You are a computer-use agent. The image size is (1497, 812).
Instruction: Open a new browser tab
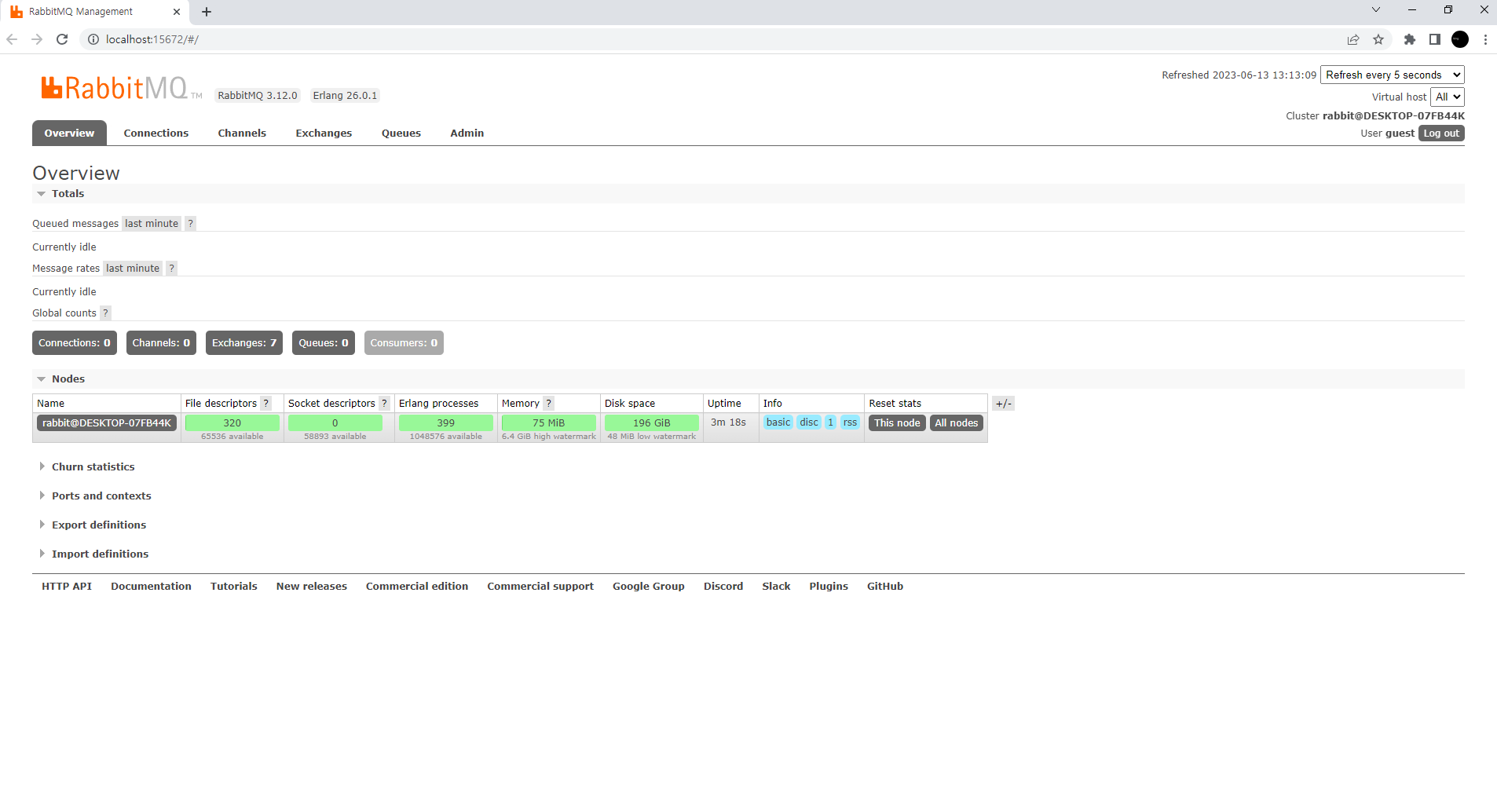point(207,12)
